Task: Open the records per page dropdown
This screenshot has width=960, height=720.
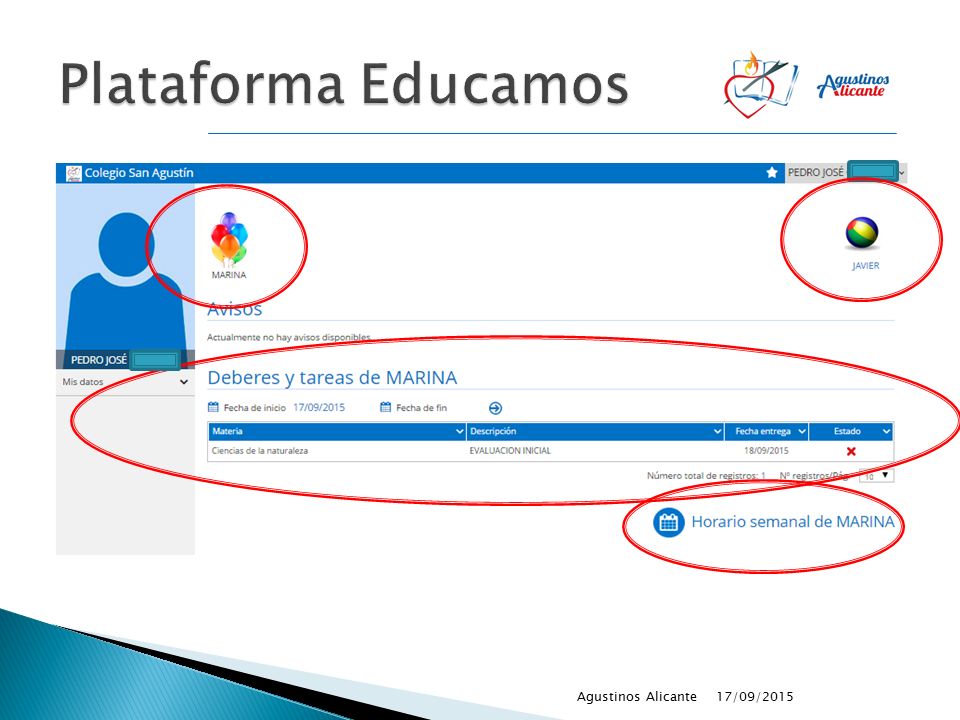Action: (877, 476)
